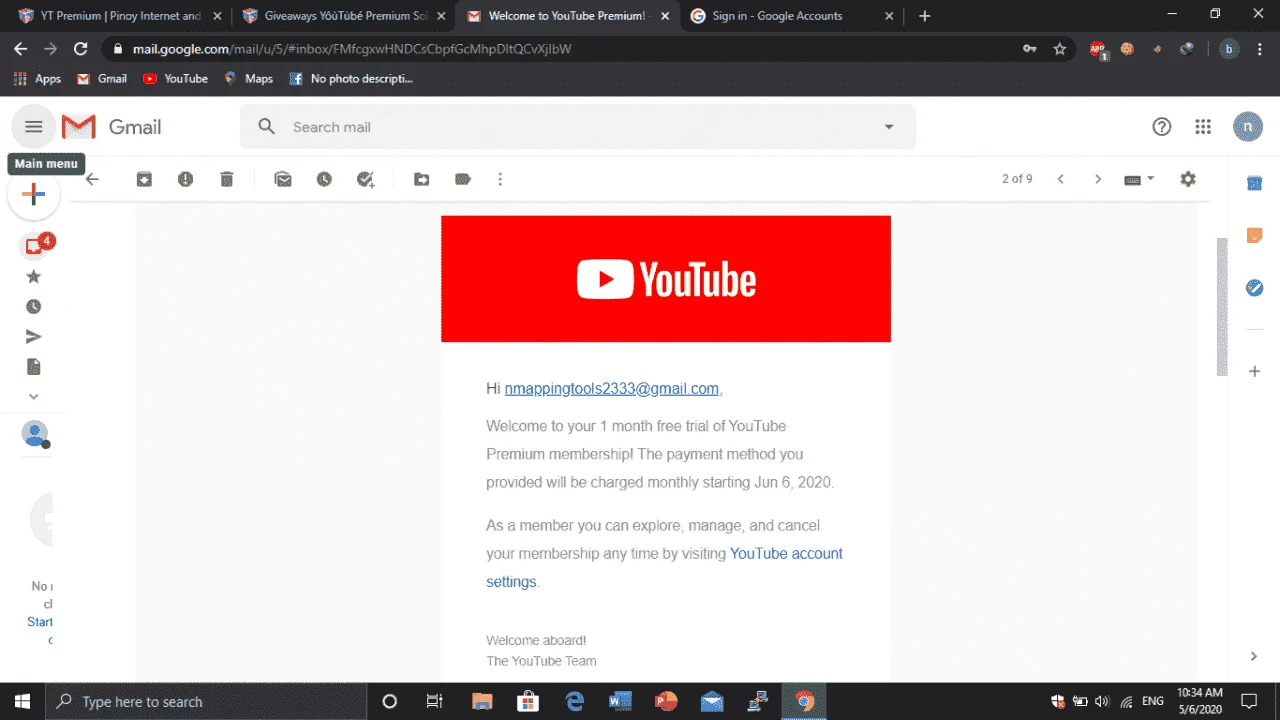Show search options dropdown arrow
The width and height of the screenshot is (1280, 720).
pos(889,127)
